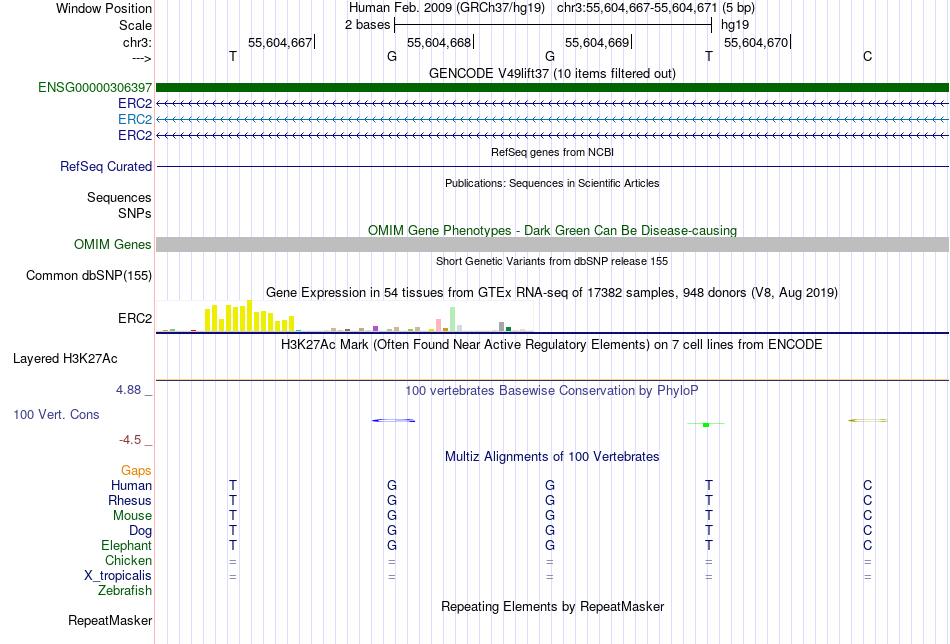Click the blue PhyloP conservation mark
The width and height of the screenshot is (950, 644).
click(393, 420)
